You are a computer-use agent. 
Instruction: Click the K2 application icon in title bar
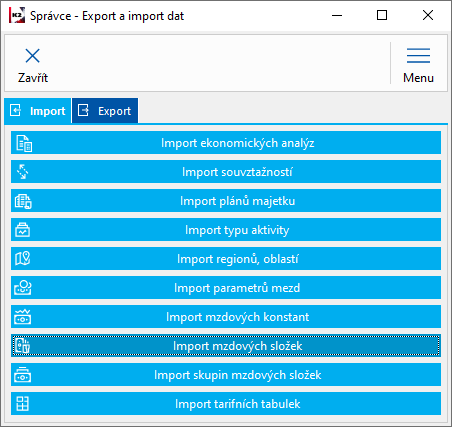click(17, 16)
